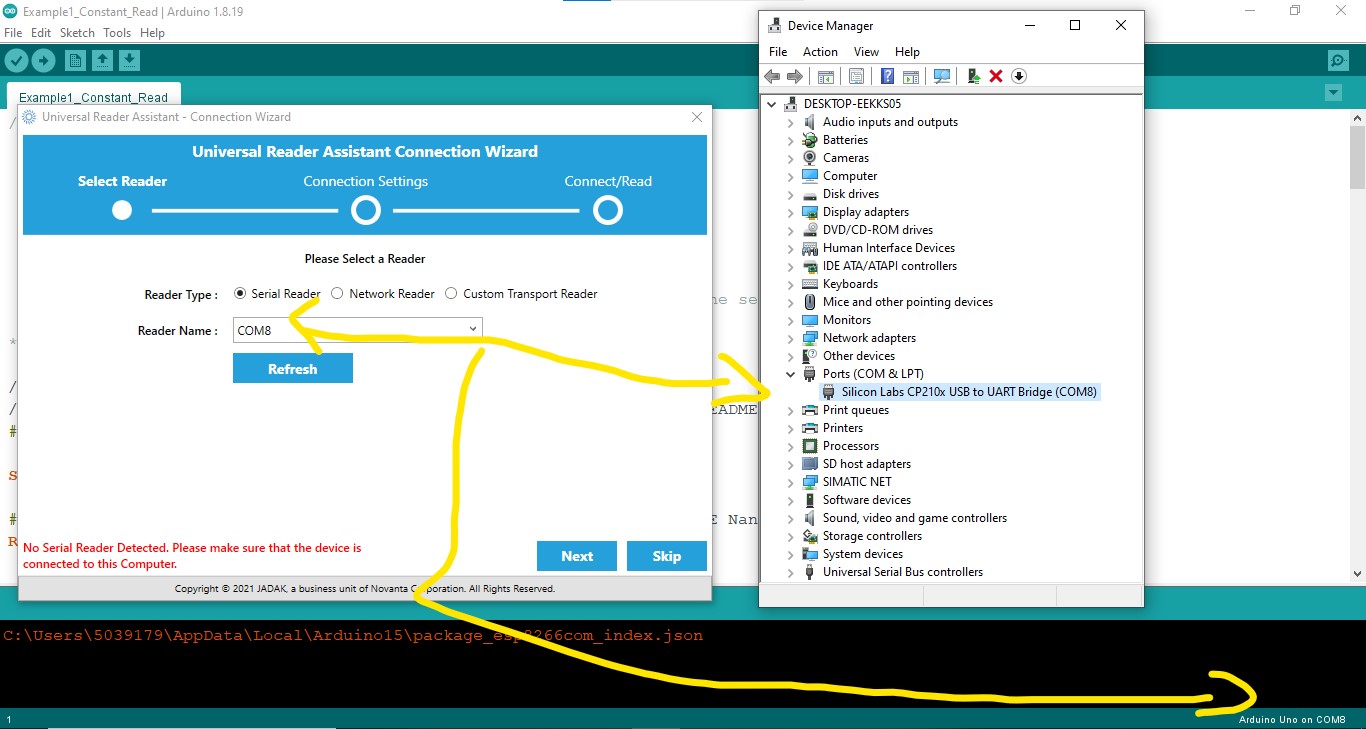Select the Storage controllers row

coord(872,536)
